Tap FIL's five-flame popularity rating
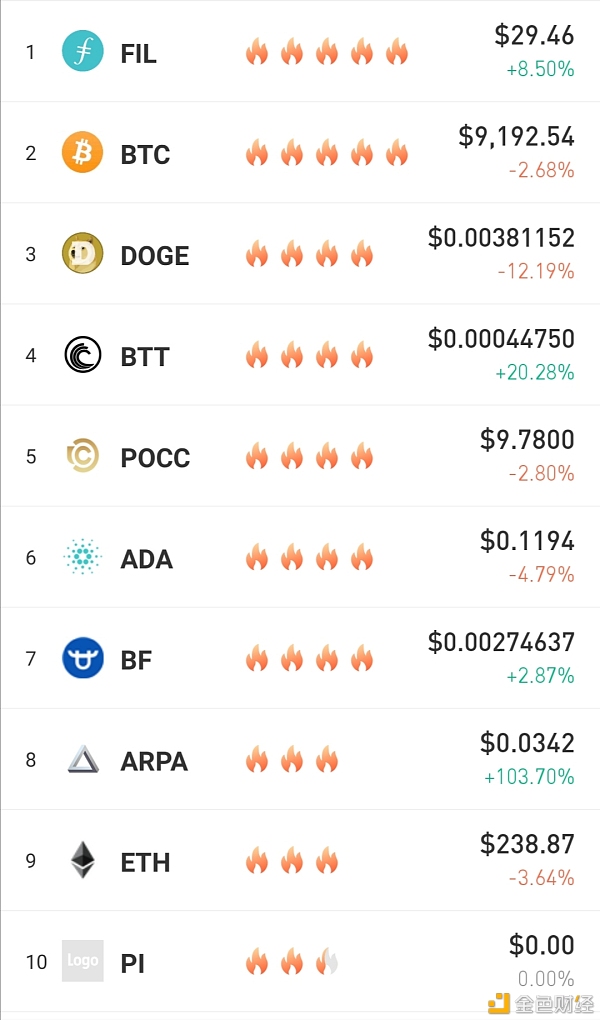Screen dimensions: 600x1020 click(327, 52)
